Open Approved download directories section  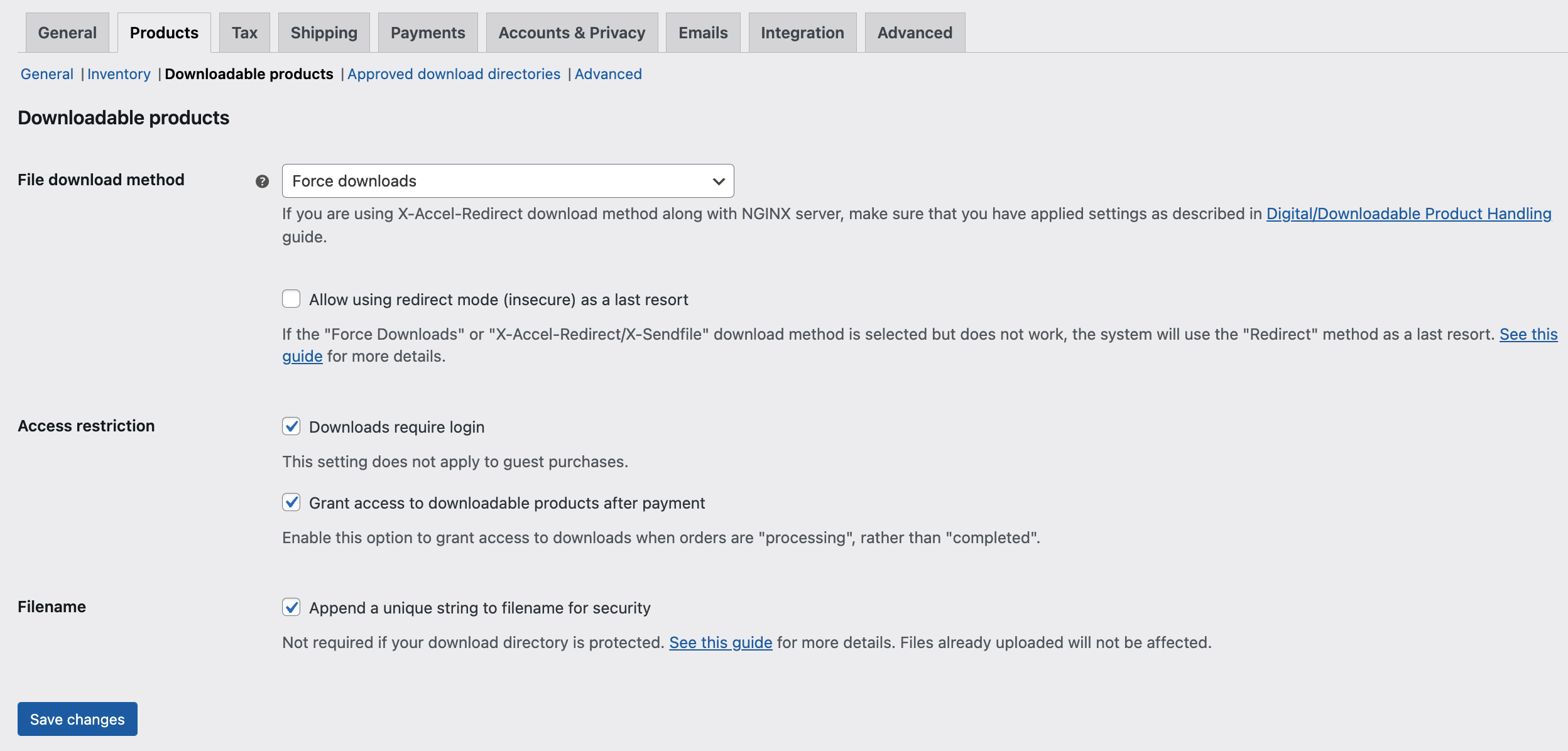[454, 73]
